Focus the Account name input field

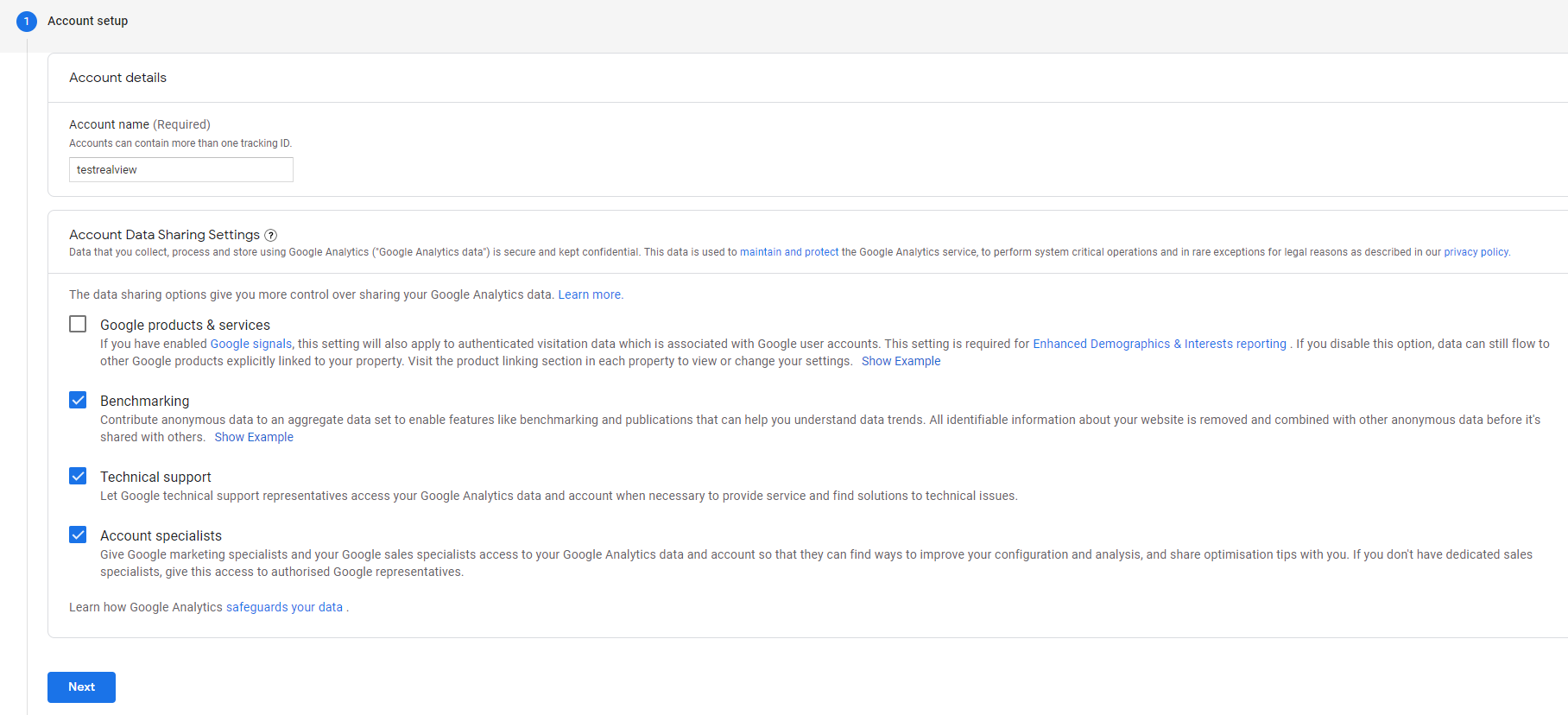point(181,170)
